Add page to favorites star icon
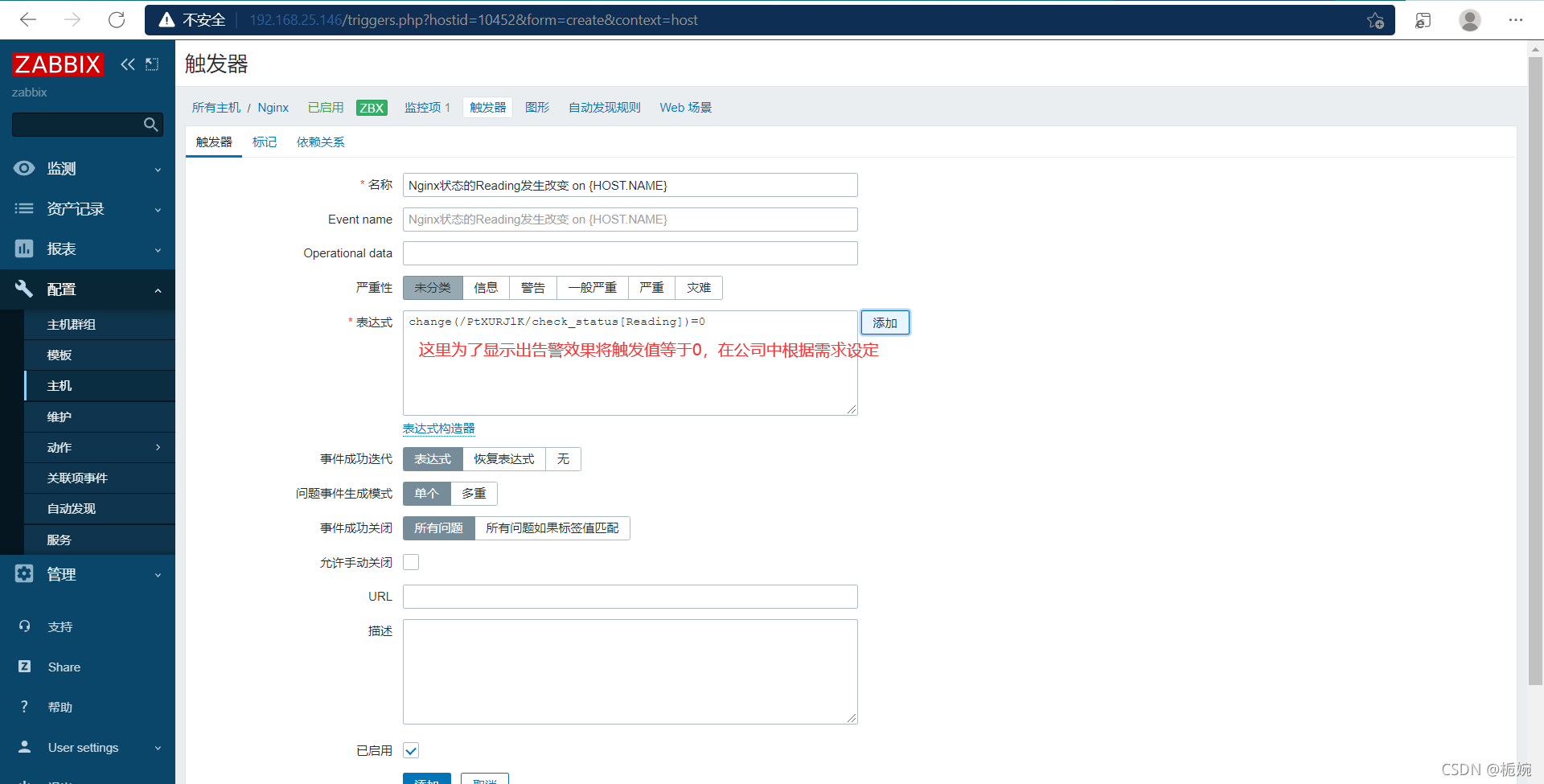1544x784 pixels. coord(1375,20)
